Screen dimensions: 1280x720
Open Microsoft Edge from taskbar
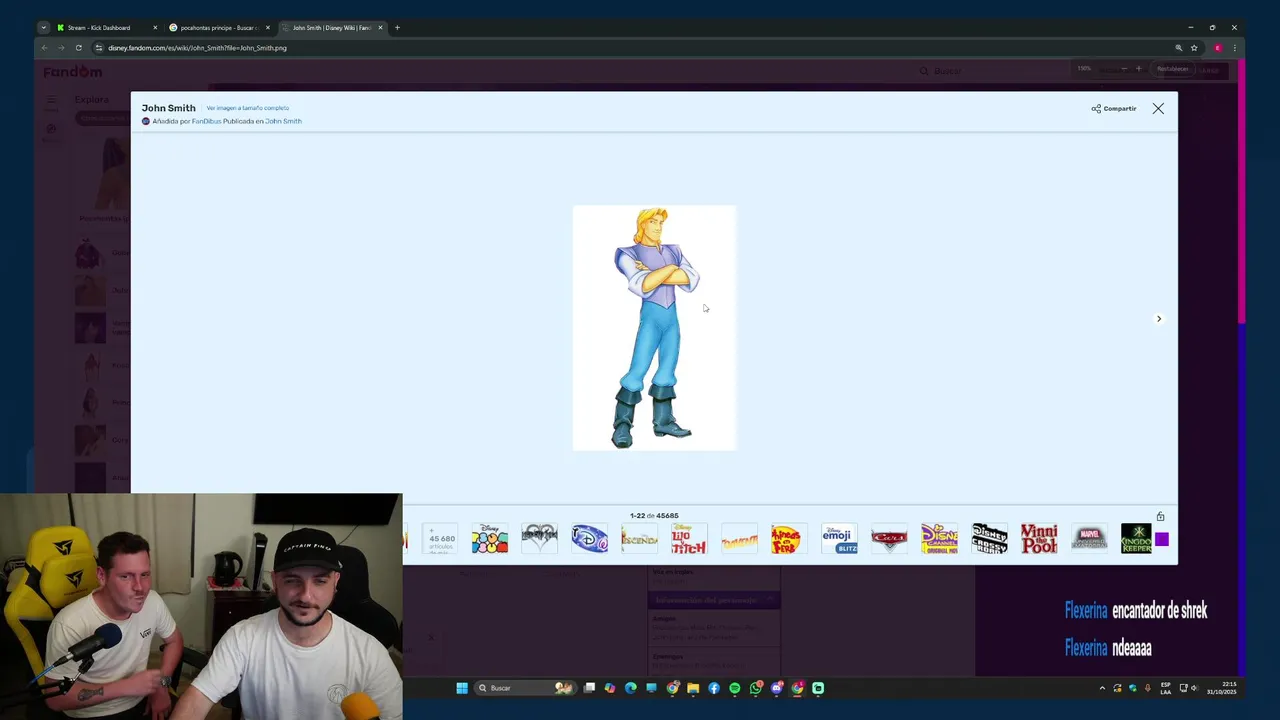[x=631, y=688]
